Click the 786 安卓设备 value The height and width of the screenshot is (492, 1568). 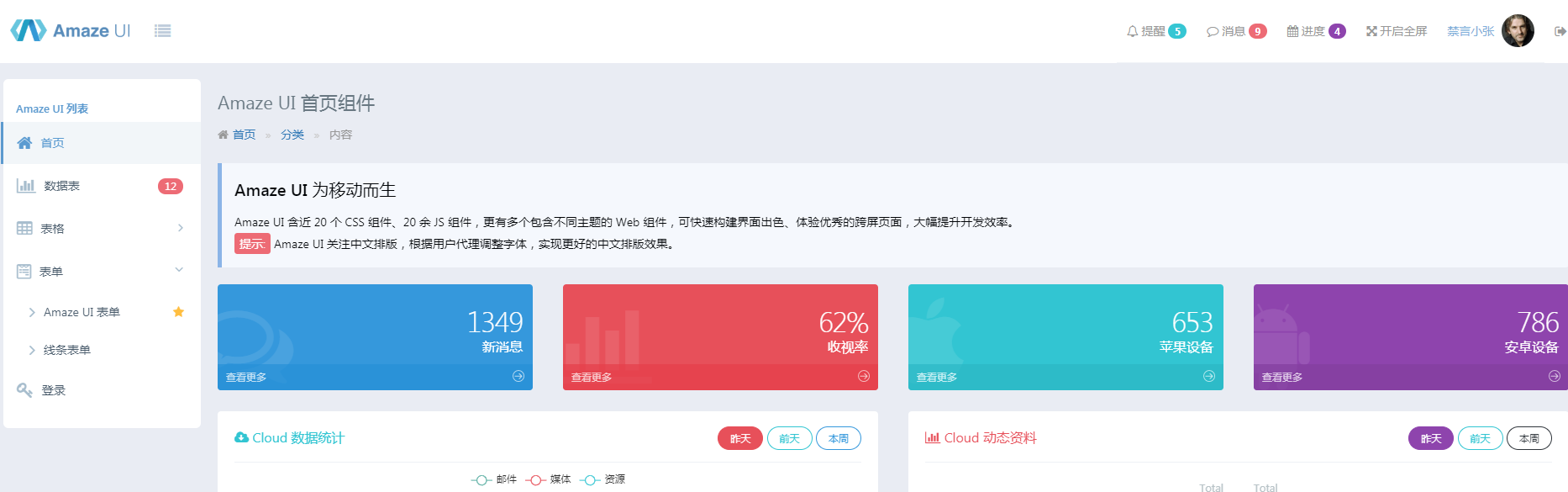pyautogui.click(x=1539, y=323)
